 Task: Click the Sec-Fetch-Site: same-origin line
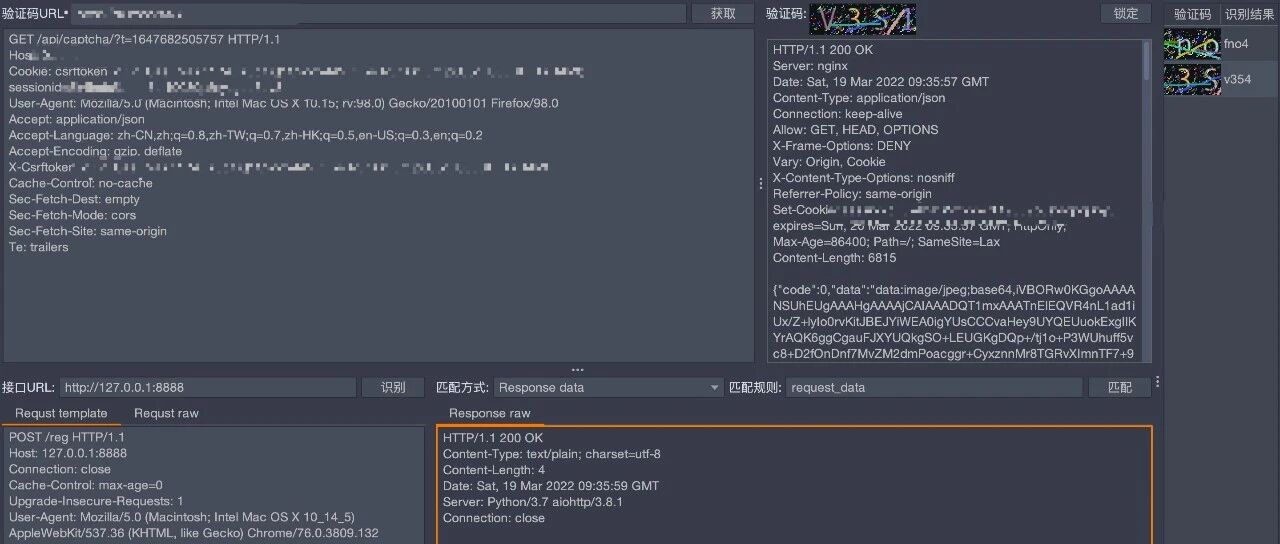[x=88, y=231]
